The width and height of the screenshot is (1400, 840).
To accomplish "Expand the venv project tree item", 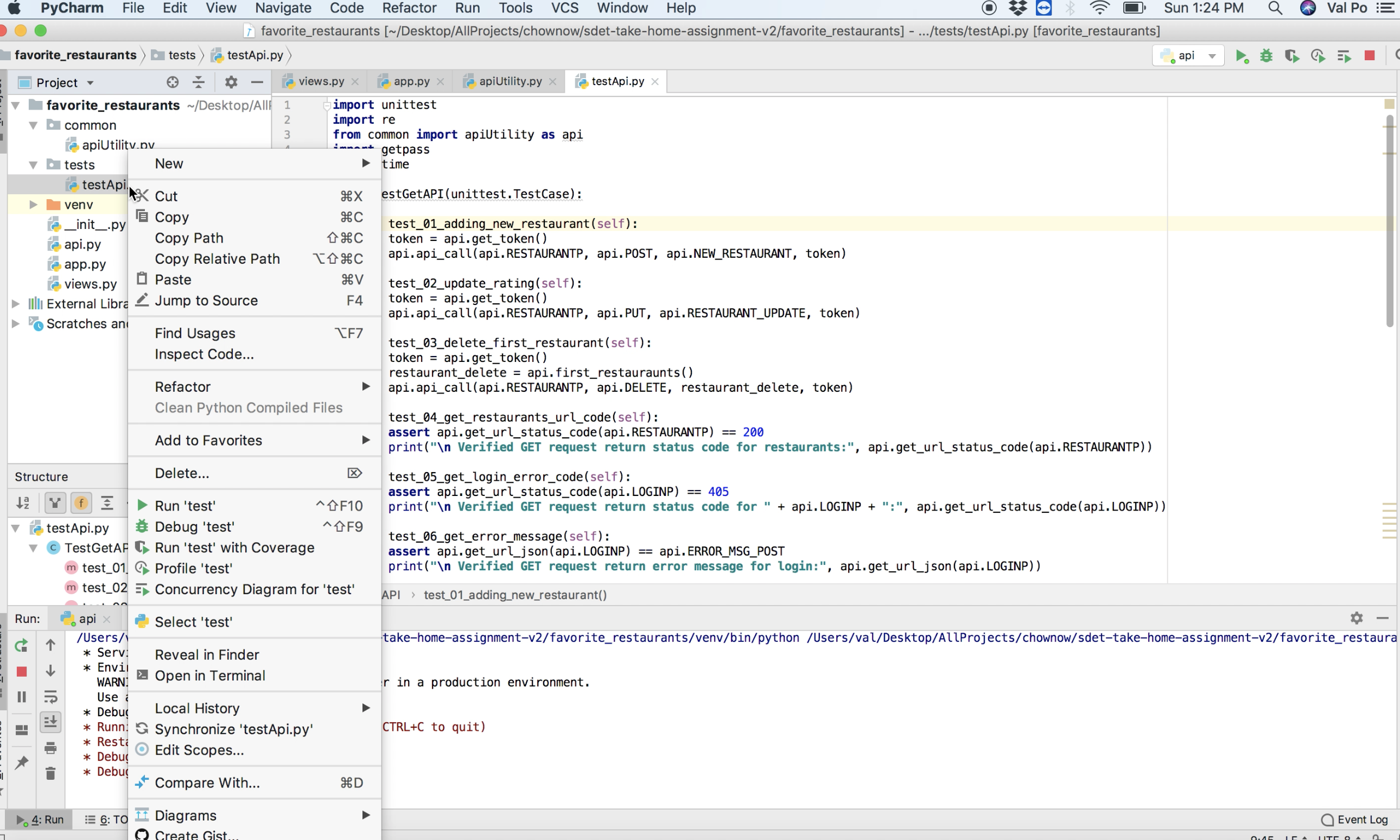I will (x=33, y=205).
